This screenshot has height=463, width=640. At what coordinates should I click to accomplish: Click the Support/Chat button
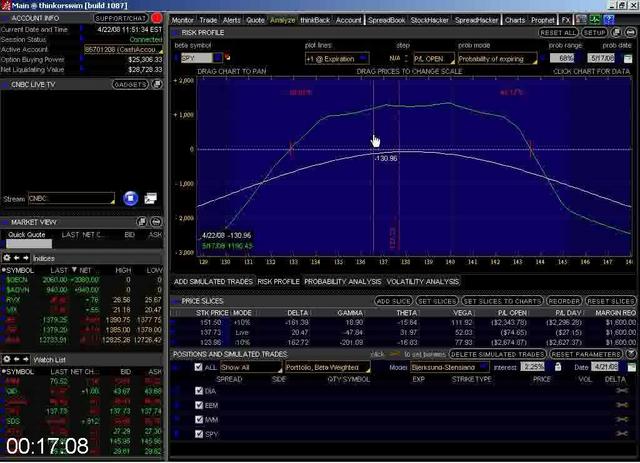[x=120, y=18]
